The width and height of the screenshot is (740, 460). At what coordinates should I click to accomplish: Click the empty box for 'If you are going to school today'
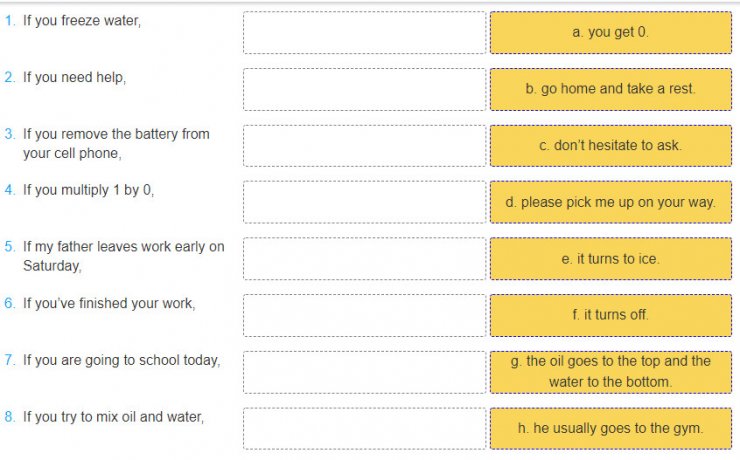[x=364, y=371]
